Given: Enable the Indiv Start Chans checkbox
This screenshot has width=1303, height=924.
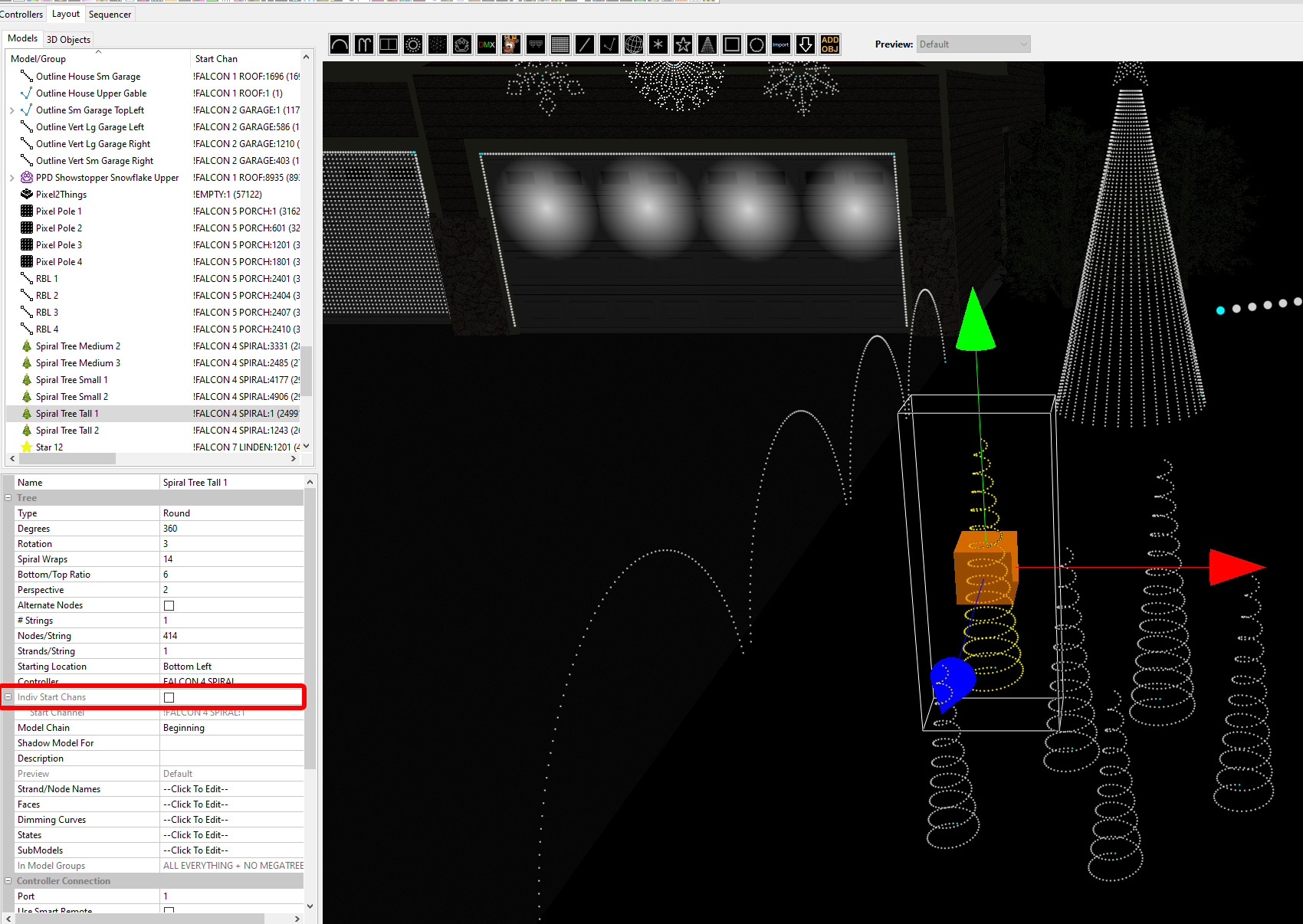Looking at the screenshot, I should (169, 696).
